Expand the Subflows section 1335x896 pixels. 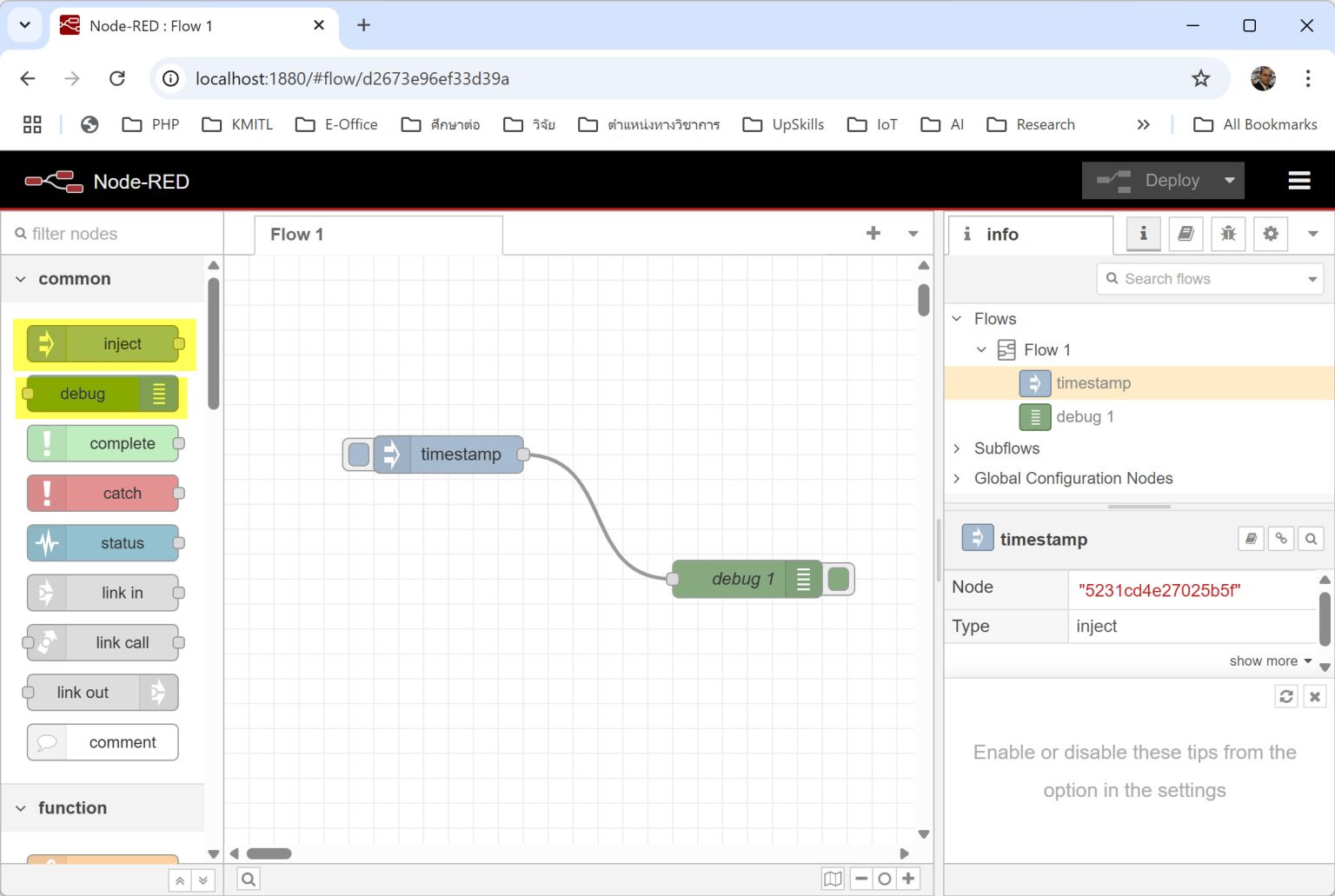(957, 448)
